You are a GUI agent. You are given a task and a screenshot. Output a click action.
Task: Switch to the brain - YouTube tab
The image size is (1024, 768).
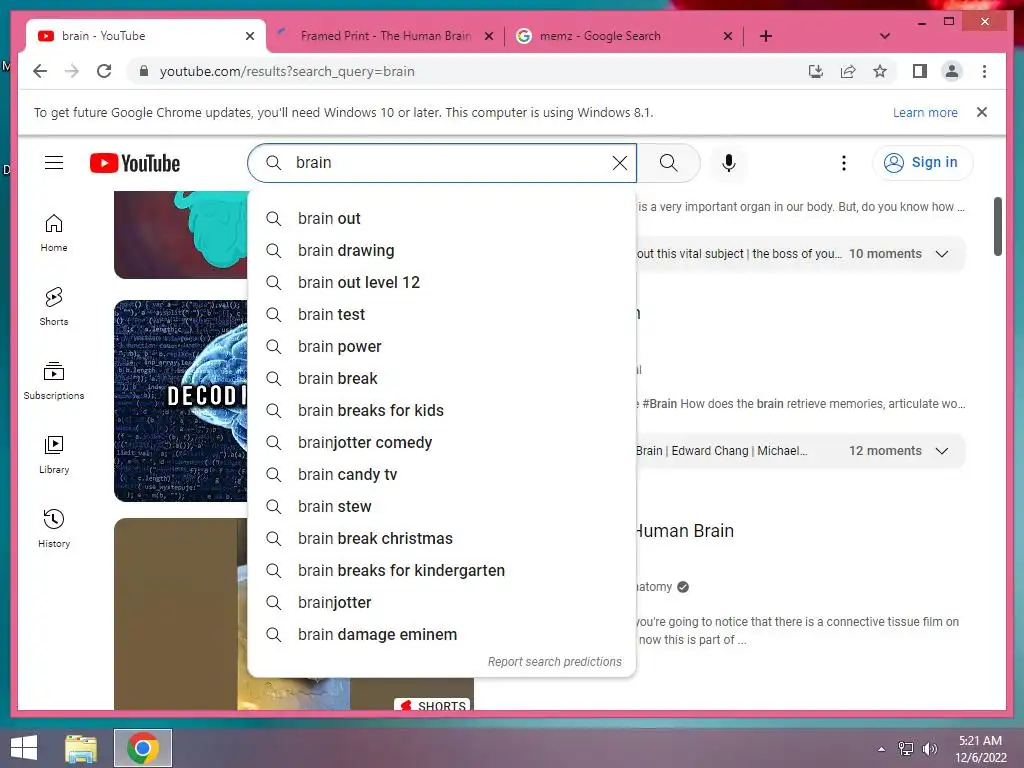click(x=146, y=36)
